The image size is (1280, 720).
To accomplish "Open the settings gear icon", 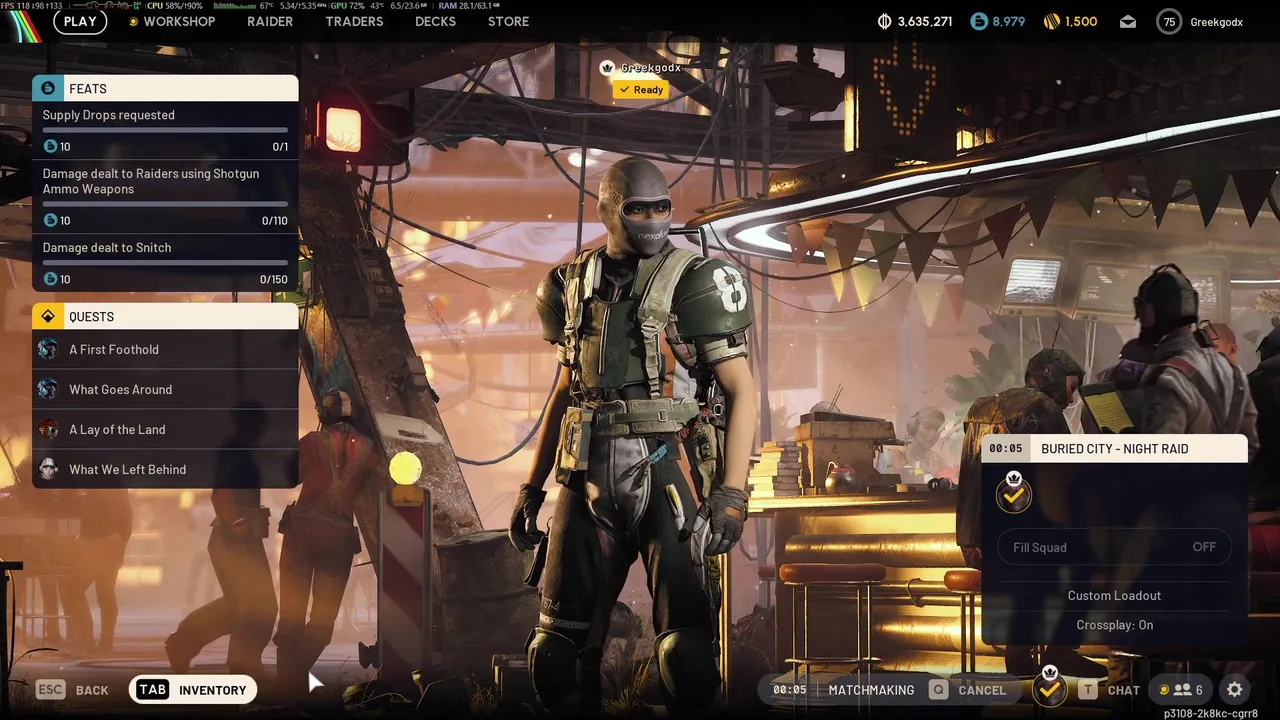I will click(x=1235, y=690).
